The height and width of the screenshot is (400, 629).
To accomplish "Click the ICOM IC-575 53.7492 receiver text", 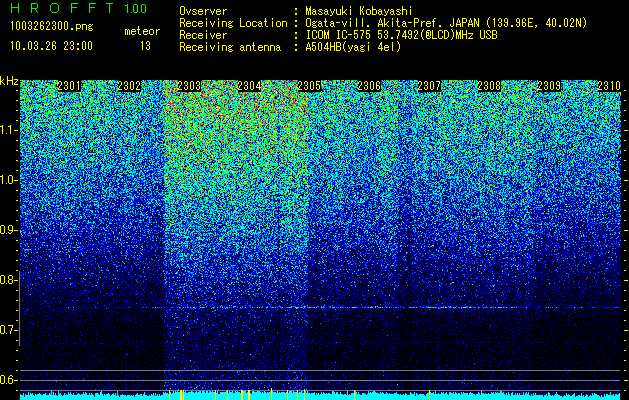I will pos(401,35).
